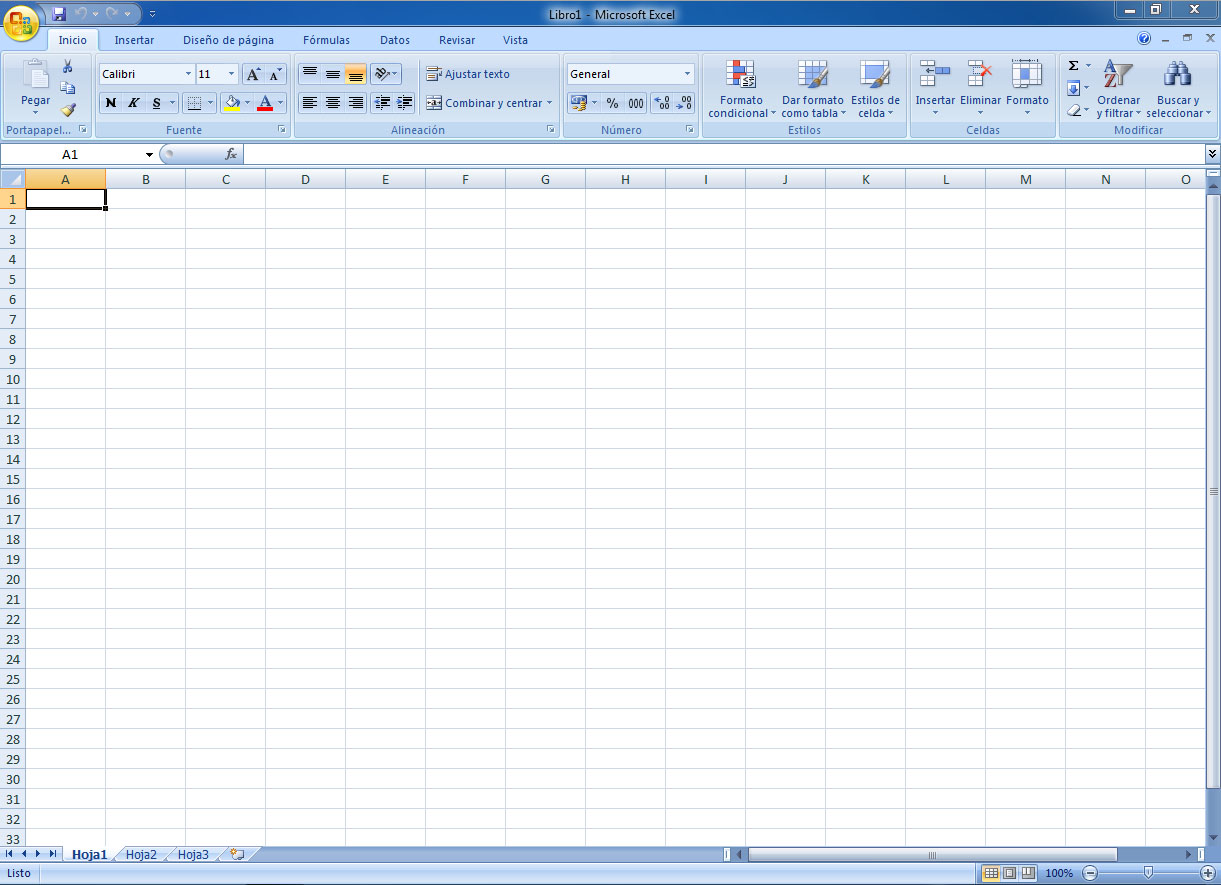Click the Cut scissors icon
The width and height of the screenshot is (1221, 885).
tap(68, 66)
